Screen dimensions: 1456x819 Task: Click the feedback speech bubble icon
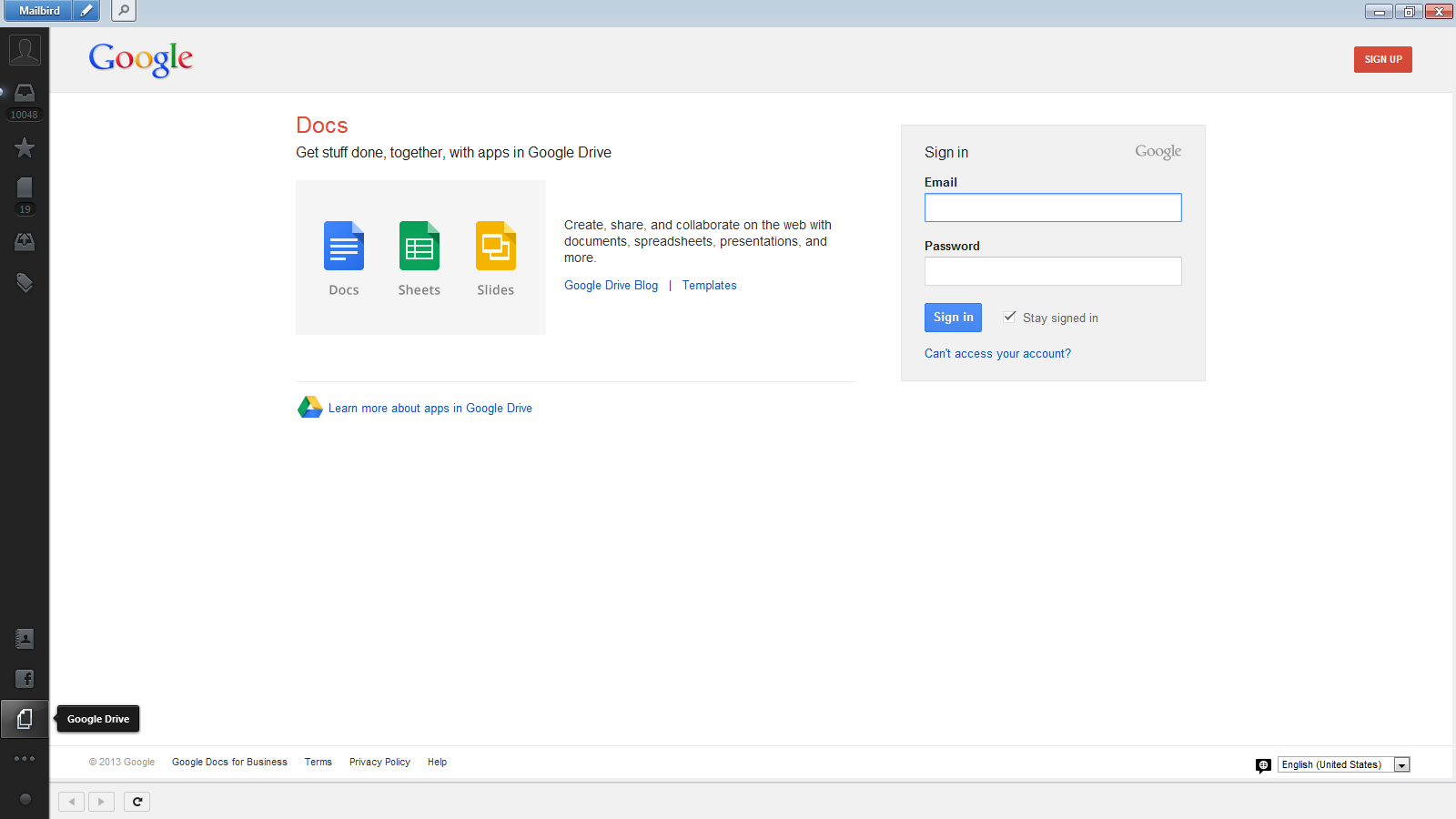[1263, 765]
